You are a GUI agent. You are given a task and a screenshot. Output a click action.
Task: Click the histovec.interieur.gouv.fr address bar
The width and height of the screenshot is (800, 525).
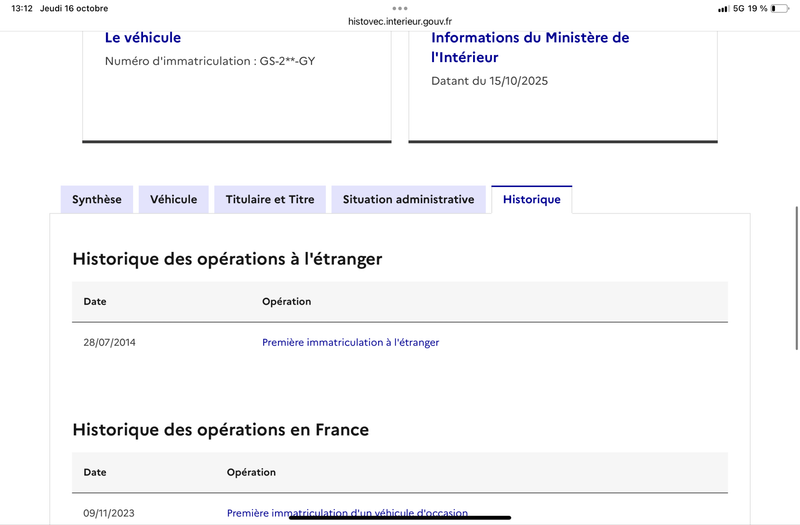(x=400, y=20)
